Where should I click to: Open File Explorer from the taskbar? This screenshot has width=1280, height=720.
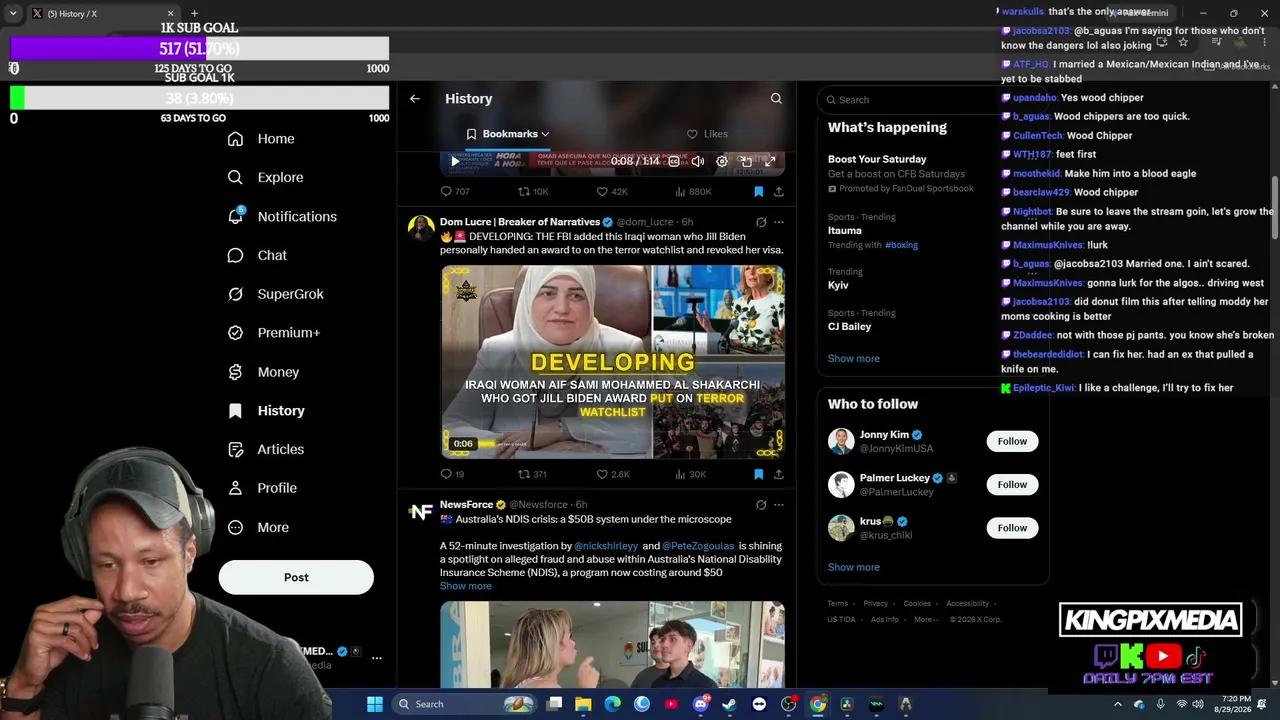(584, 704)
